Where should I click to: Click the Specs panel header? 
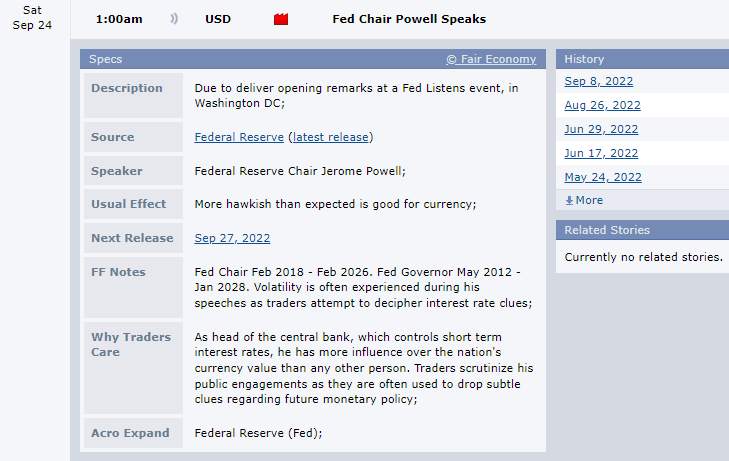pyautogui.click(x=313, y=59)
